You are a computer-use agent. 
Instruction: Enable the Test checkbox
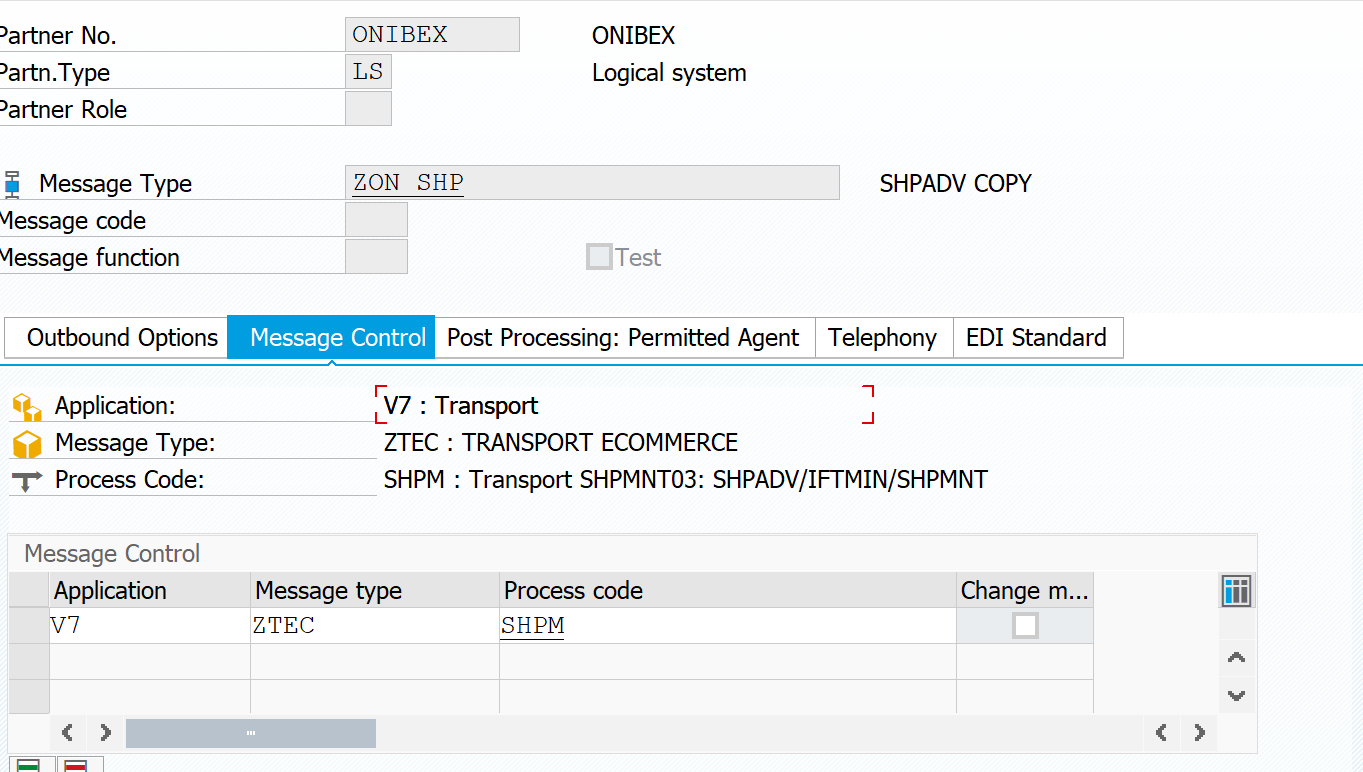coord(600,257)
